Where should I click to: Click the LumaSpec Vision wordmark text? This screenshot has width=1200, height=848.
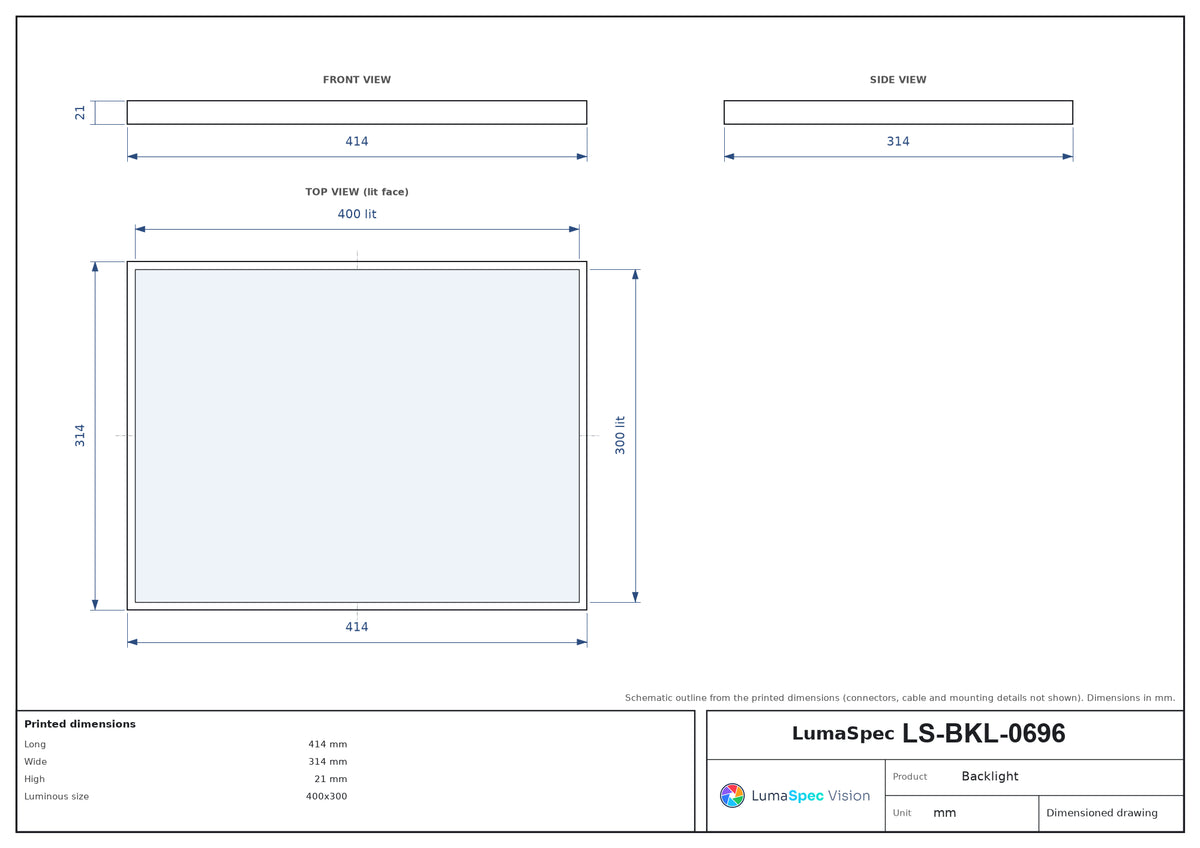810,796
